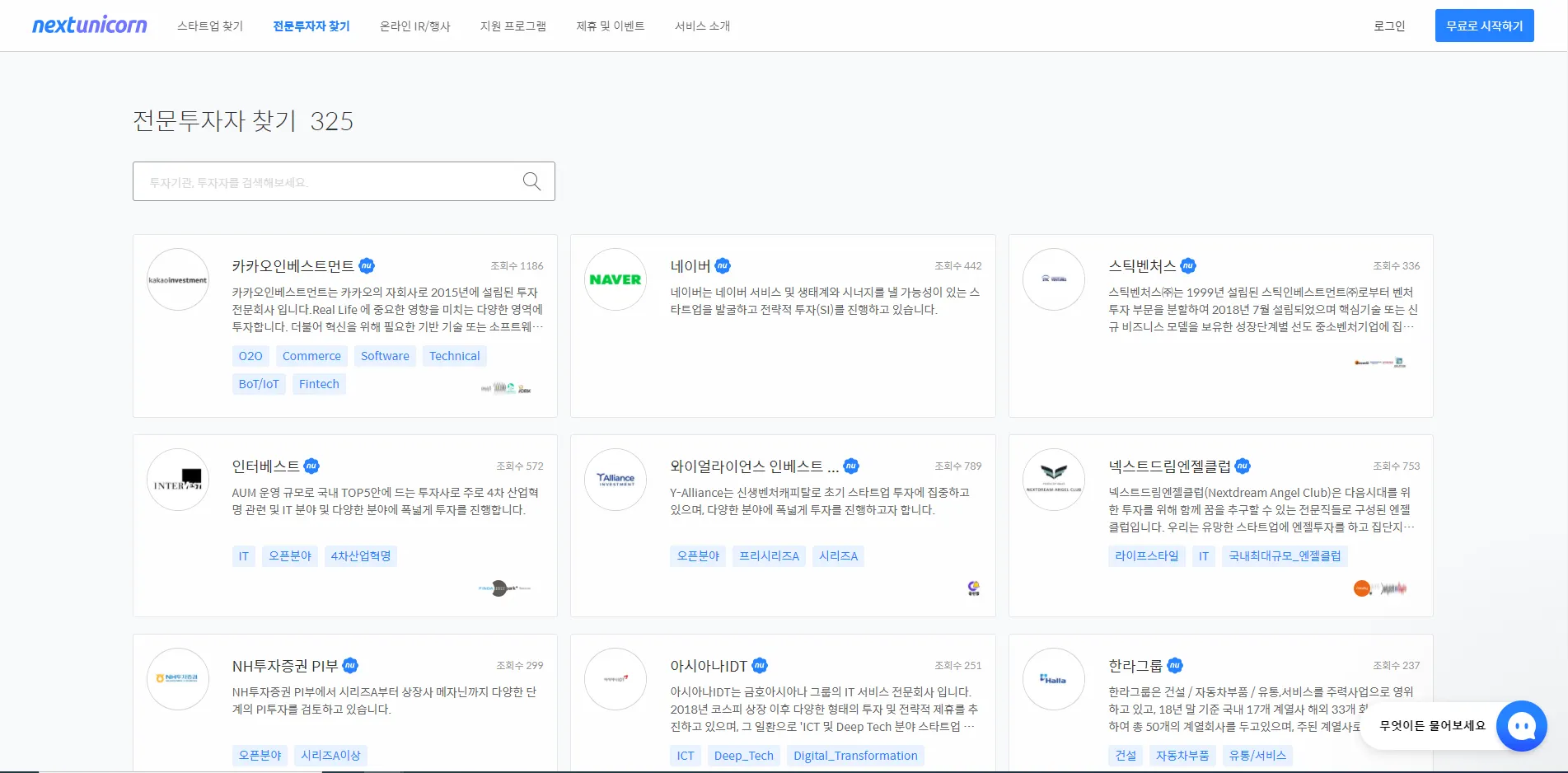Click portfolio logos in 스틱벤처스 card
Viewport: 1568px width, 773px height.
pyautogui.click(x=1380, y=363)
